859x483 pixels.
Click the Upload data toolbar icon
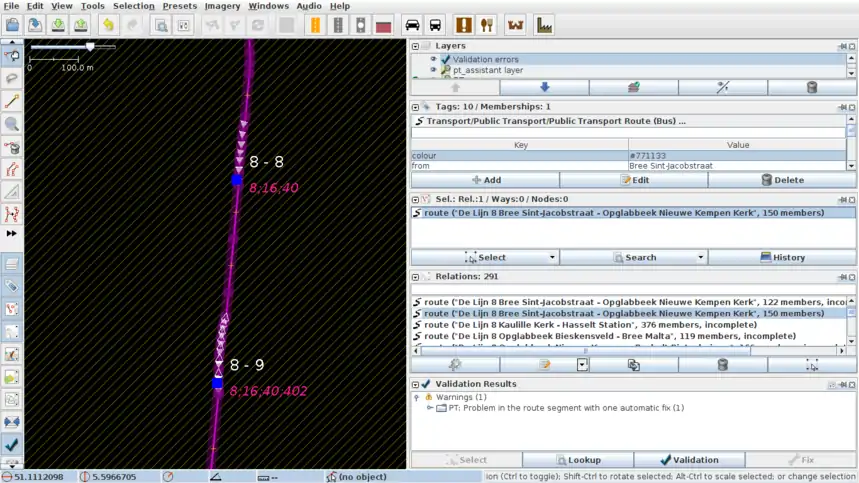tap(80, 25)
